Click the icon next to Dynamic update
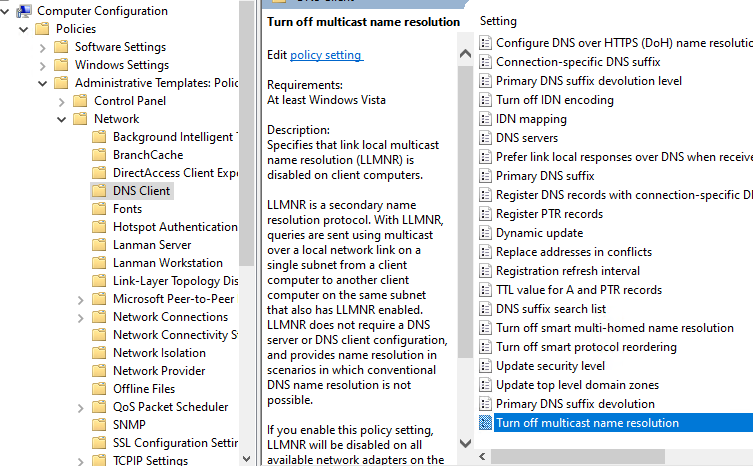753x466 pixels. [x=486, y=233]
